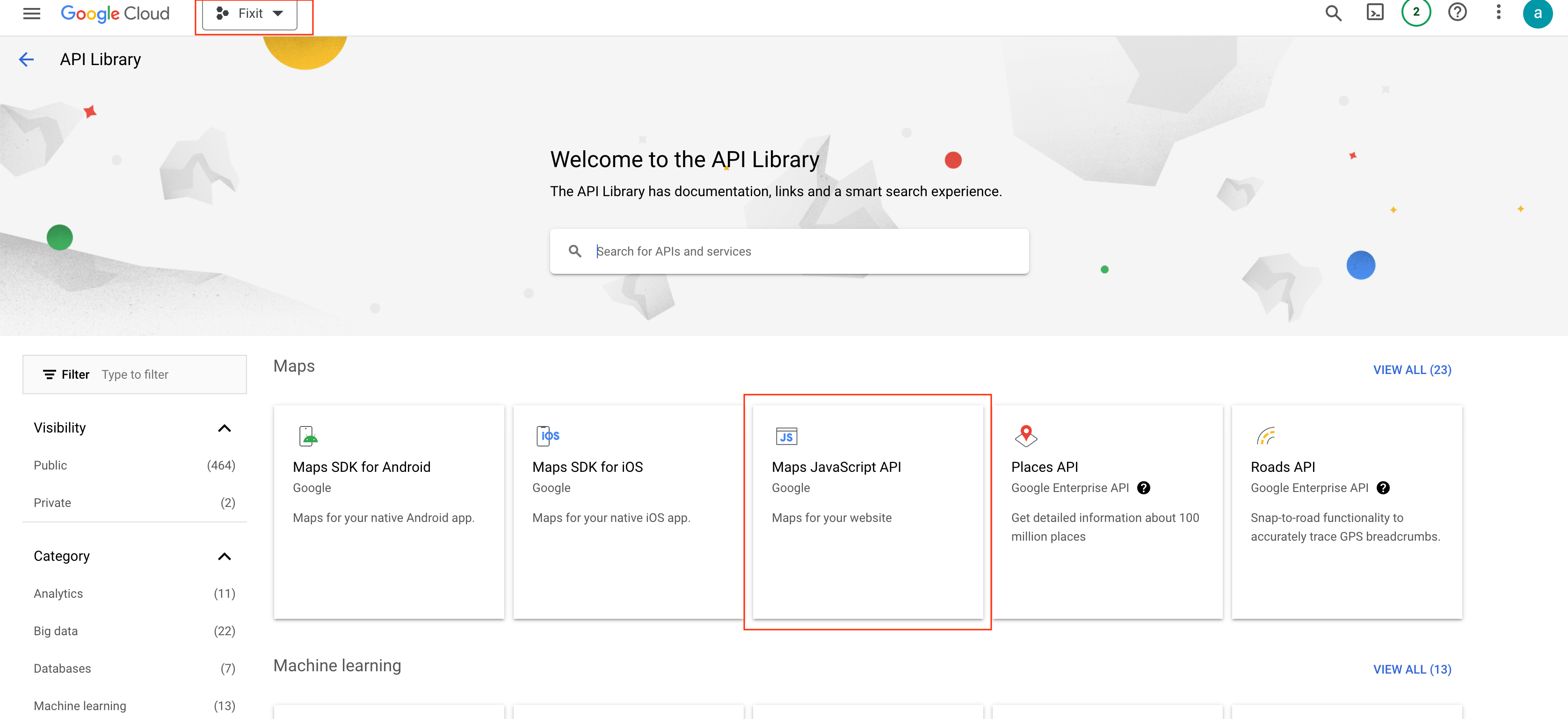Click the Roads API road icon
The image size is (1568, 719).
point(1265,436)
